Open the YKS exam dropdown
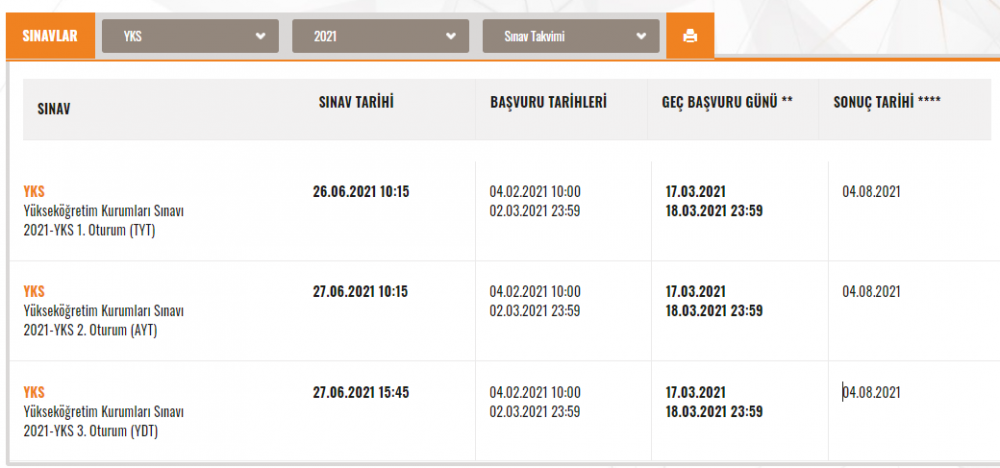Image resolution: width=1000 pixels, height=468 pixels. pyautogui.click(x=189, y=36)
